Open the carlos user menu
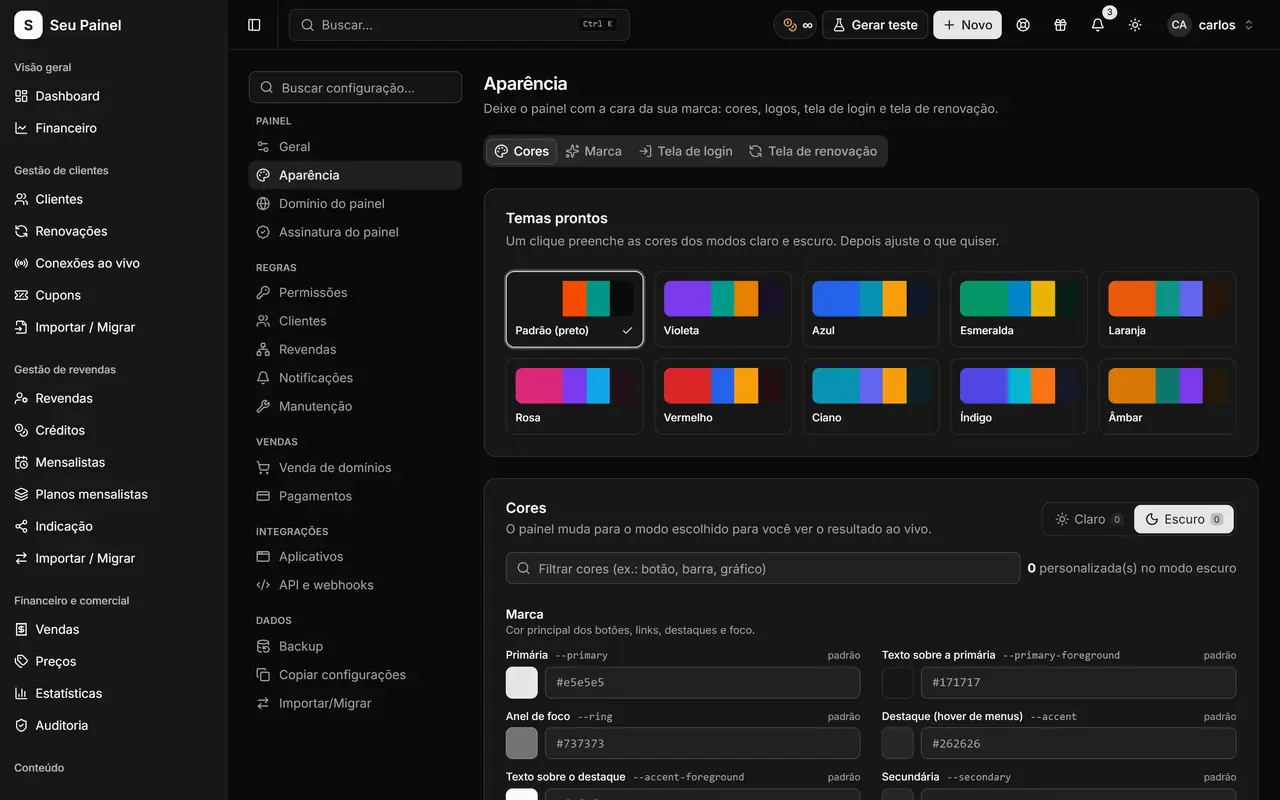This screenshot has height=800, width=1280. tap(1211, 25)
